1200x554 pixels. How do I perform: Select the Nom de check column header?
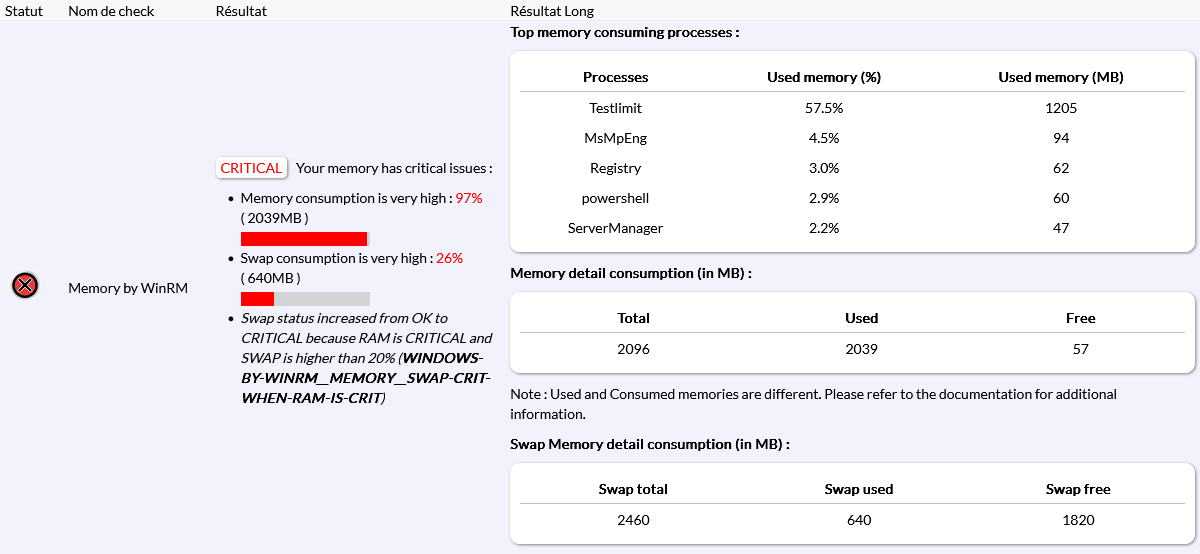pos(110,11)
